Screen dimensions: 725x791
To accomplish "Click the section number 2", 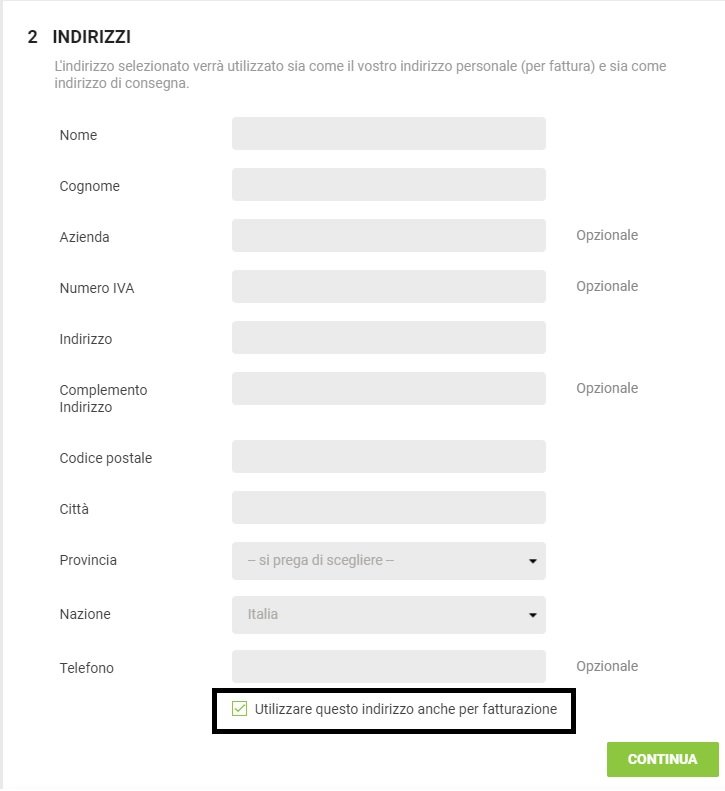I will click(x=32, y=37).
